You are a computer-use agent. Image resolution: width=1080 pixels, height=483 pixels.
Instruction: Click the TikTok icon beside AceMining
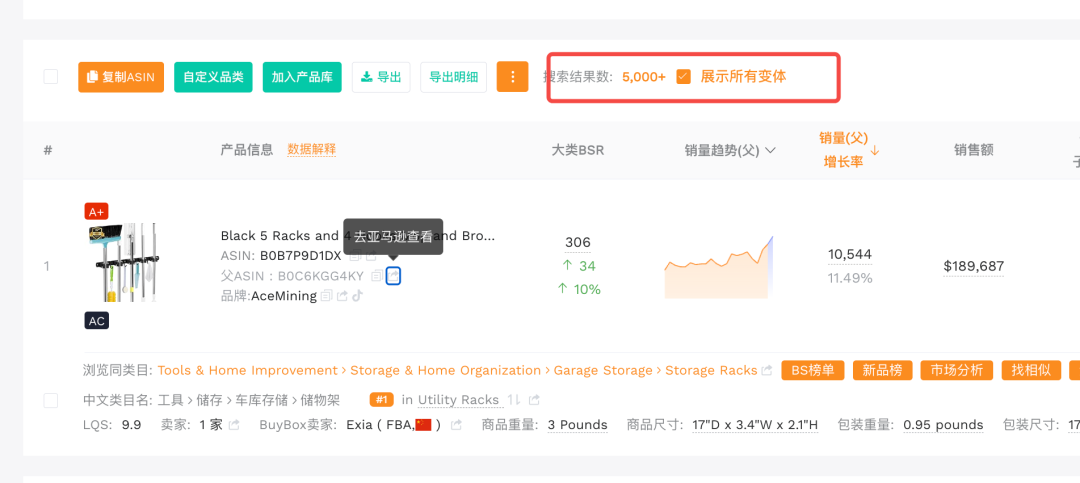[357, 296]
